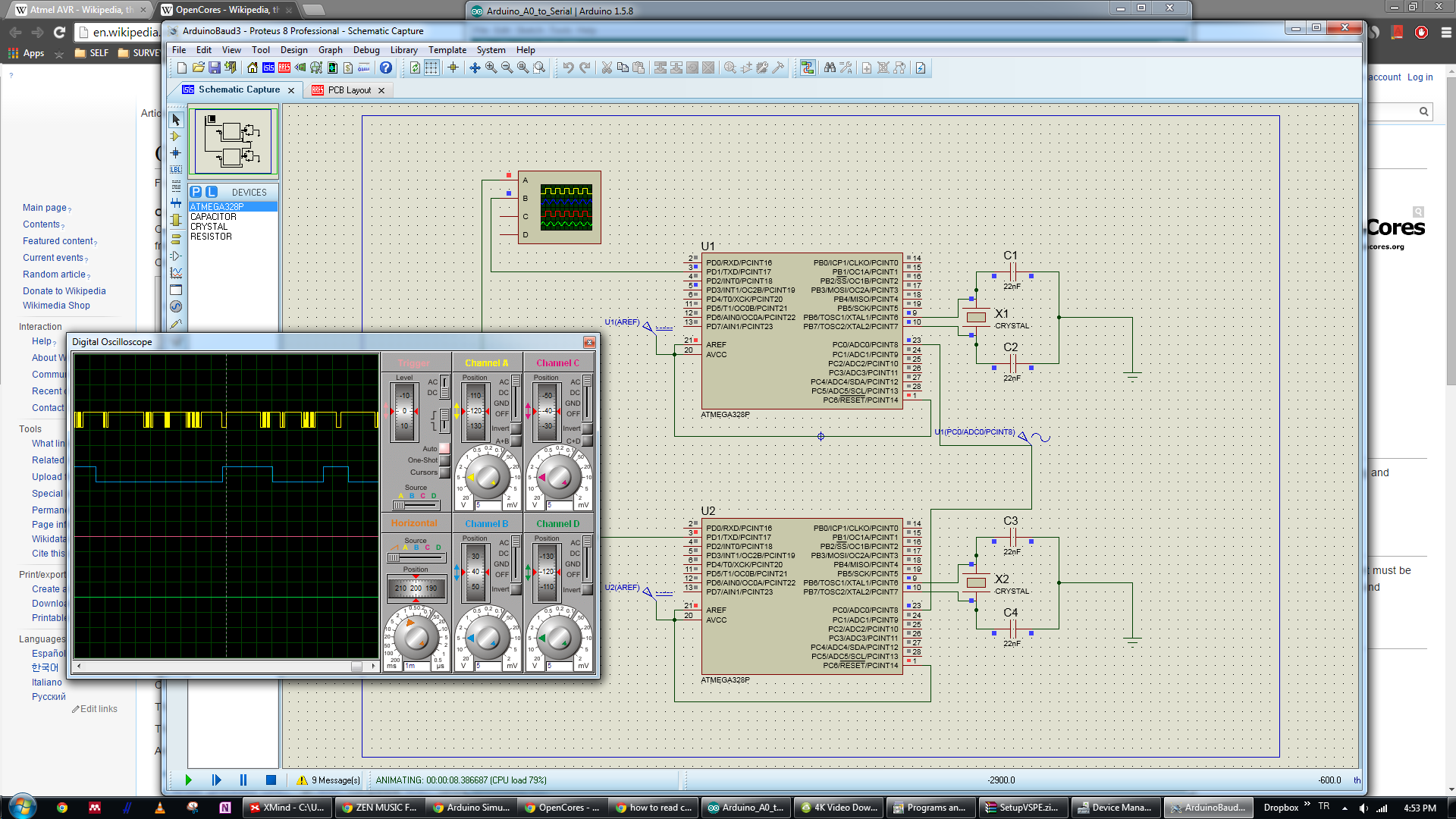
Task: Click the Search binoculars icon
Action: pyautogui.click(x=830, y=68)
